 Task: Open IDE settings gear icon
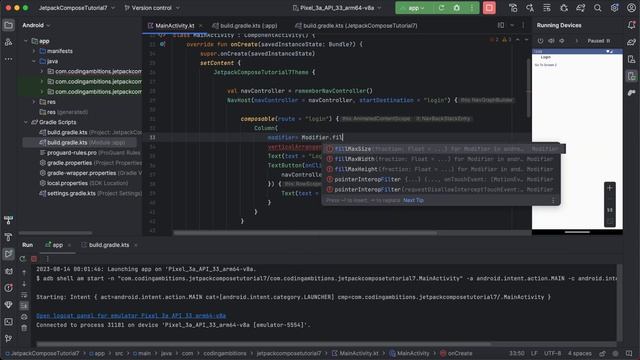(614, 8)
